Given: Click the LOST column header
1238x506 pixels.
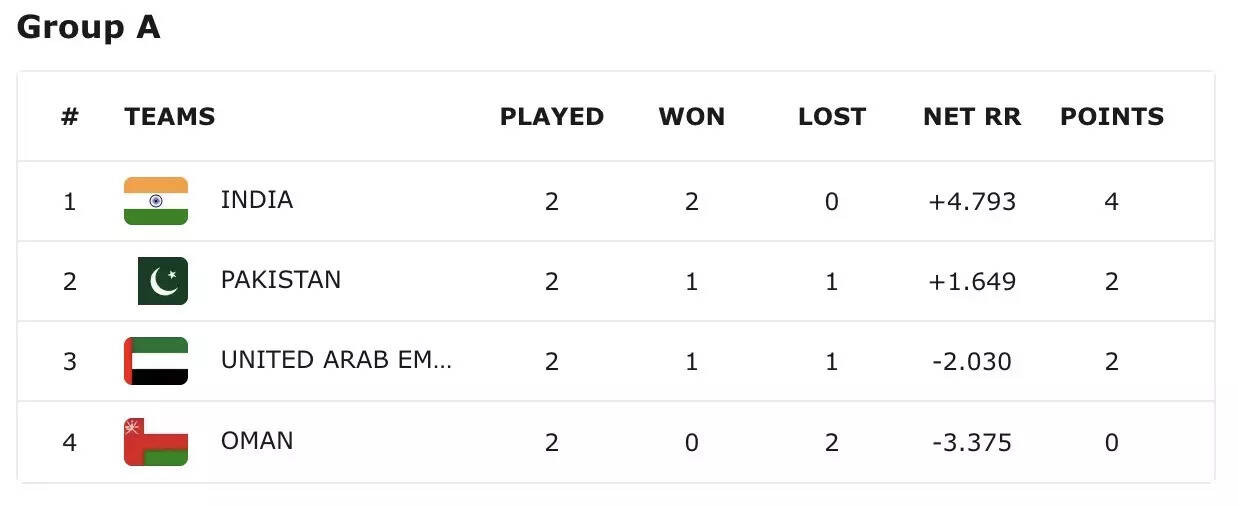Looking at the screenshot, I should 832,117.
